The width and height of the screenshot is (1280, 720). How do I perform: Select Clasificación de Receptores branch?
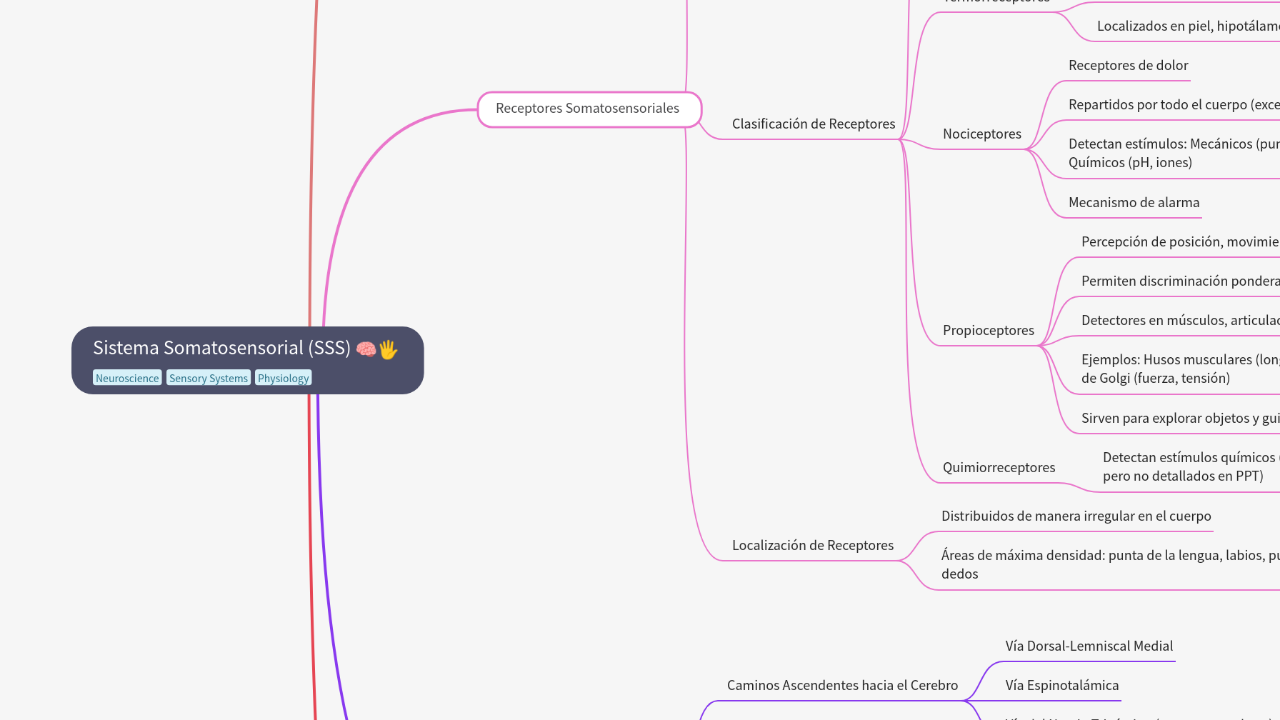813,124
